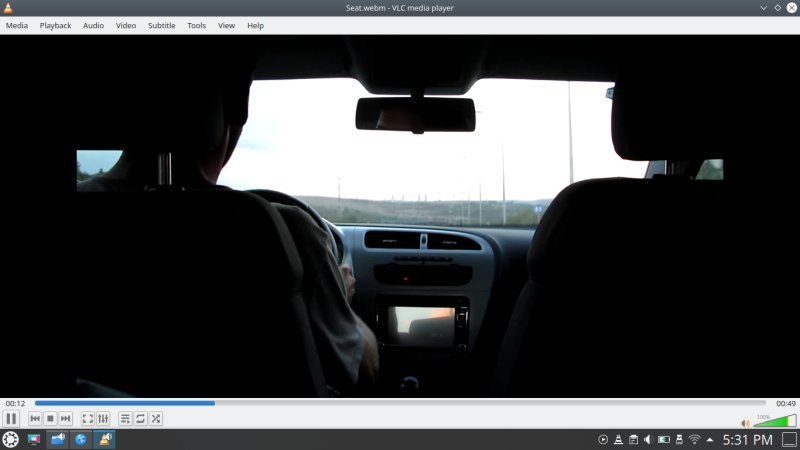Image resolution: width=800 pixels, height=450 pixels.
Task: Click the show desktop button
Action: click(789, 439)
